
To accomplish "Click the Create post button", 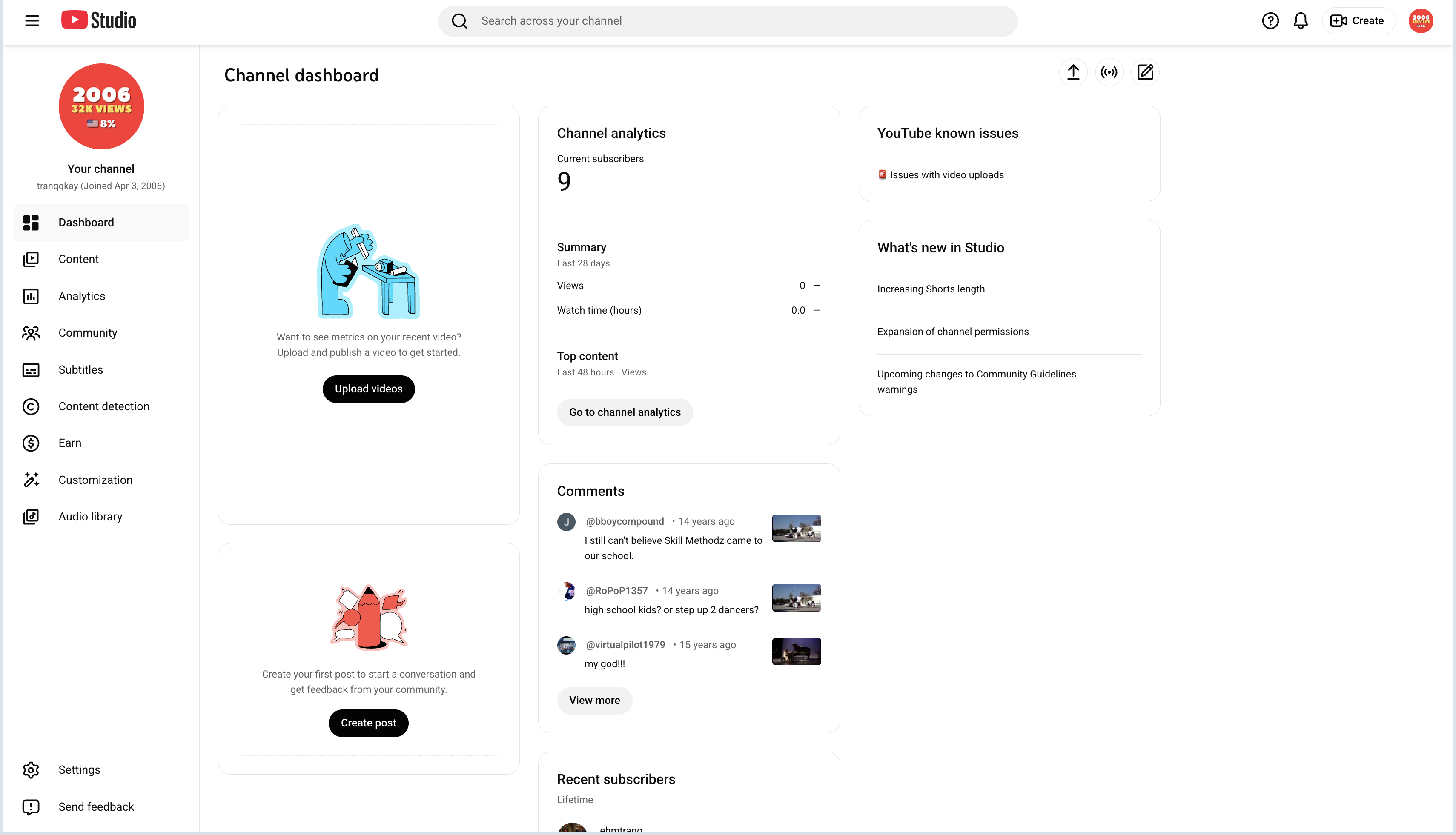I will (x=368, y=723).
